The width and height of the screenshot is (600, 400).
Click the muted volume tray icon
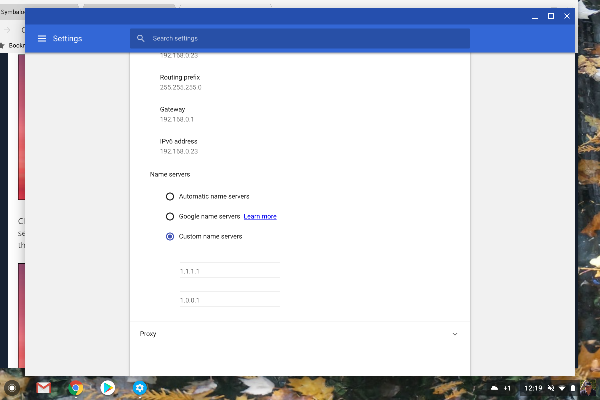pos(549,387)
